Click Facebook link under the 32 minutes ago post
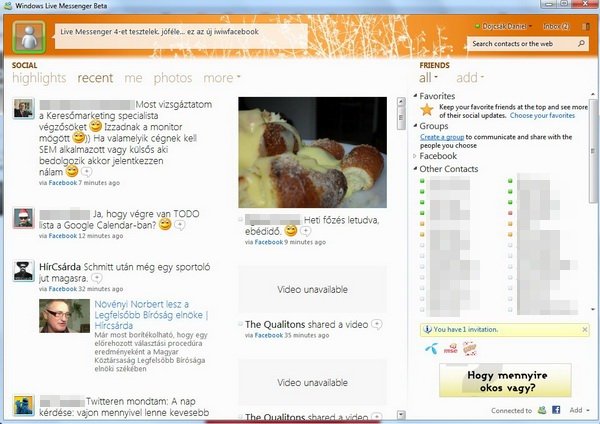 63,289
